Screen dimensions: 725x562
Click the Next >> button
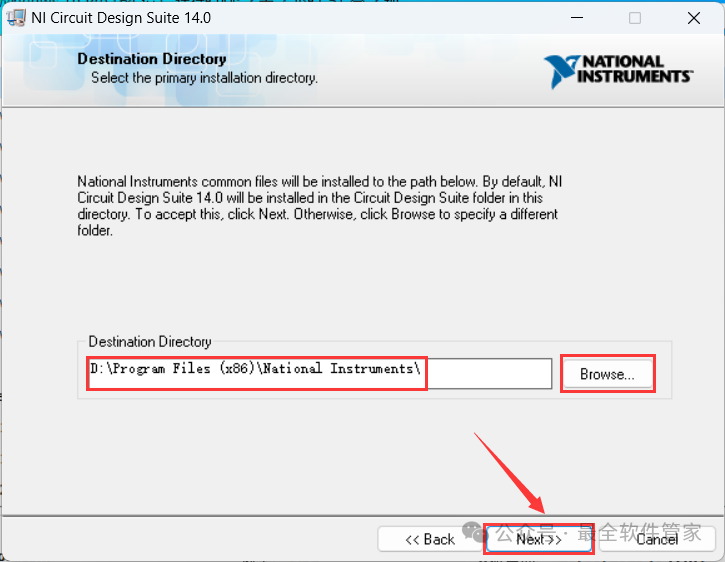click(539, 539)
